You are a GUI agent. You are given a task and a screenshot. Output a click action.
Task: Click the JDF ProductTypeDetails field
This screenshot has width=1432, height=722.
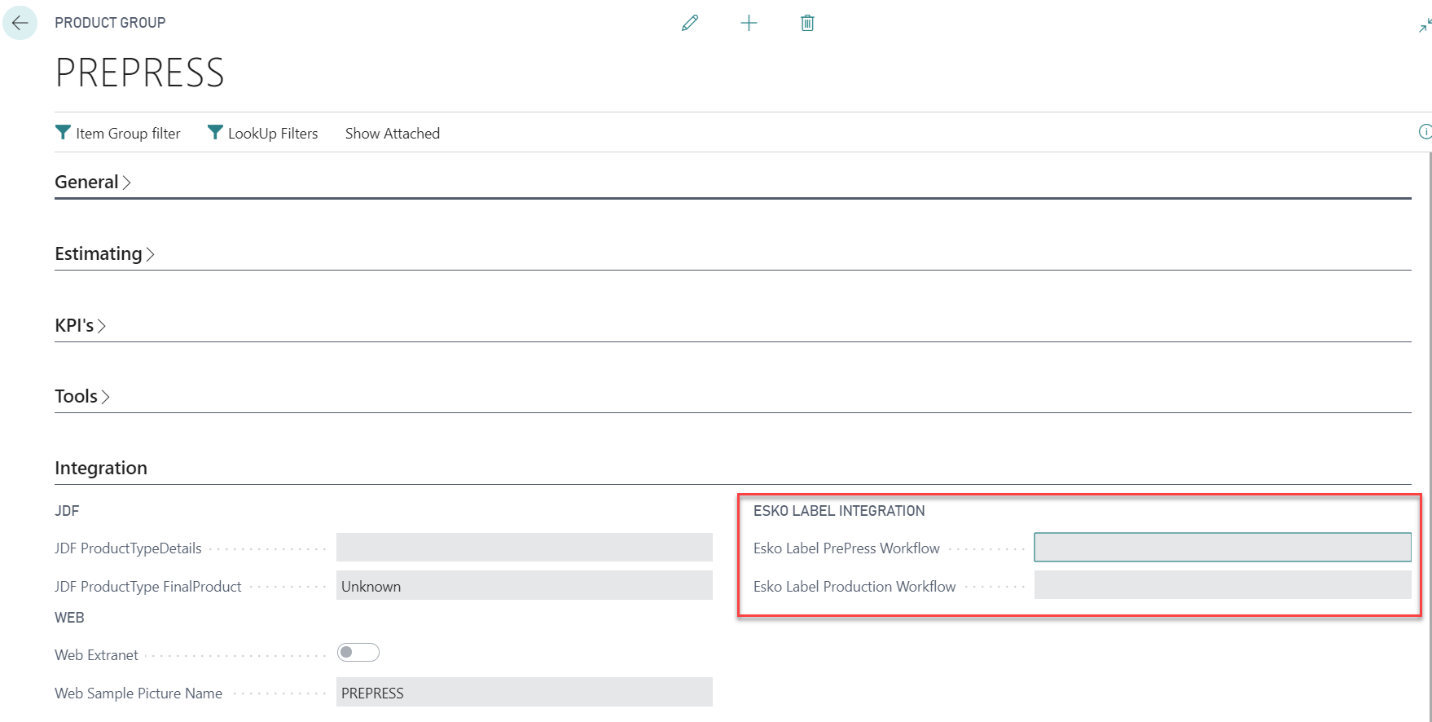click(x=524, y=548)
